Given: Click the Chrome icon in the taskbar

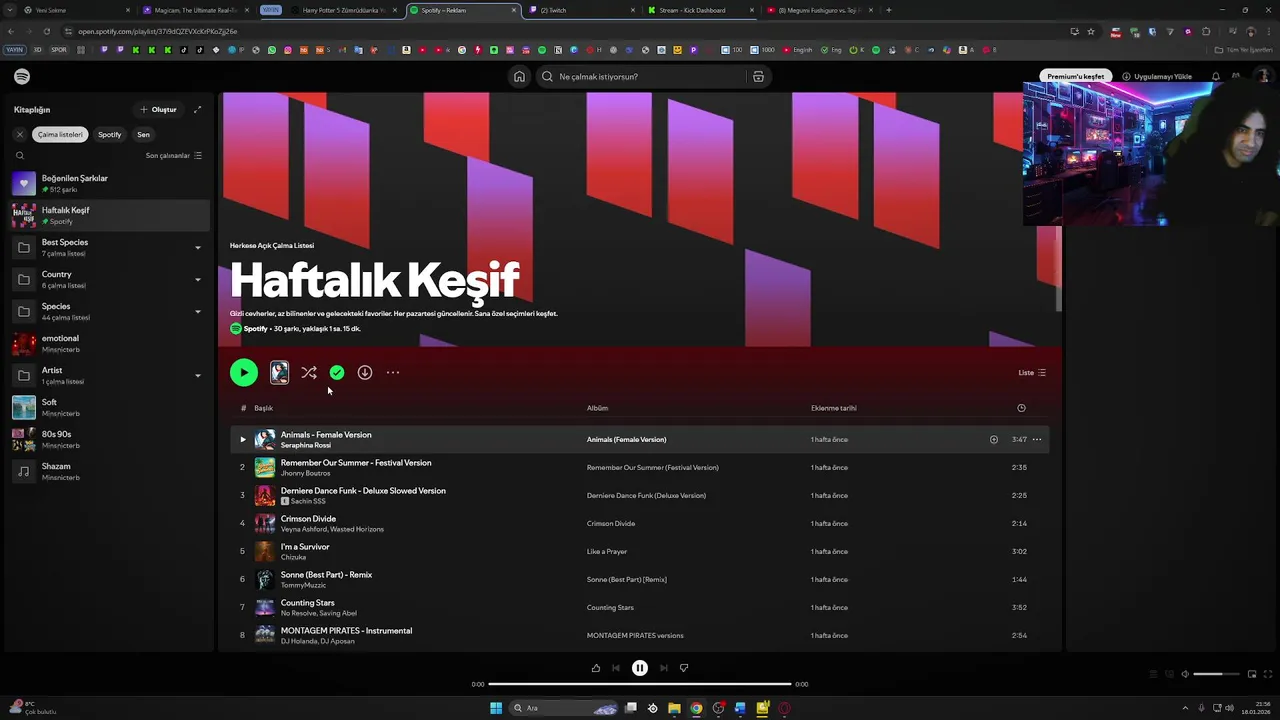Looking at the screenshot, I should tap(696, 708).
